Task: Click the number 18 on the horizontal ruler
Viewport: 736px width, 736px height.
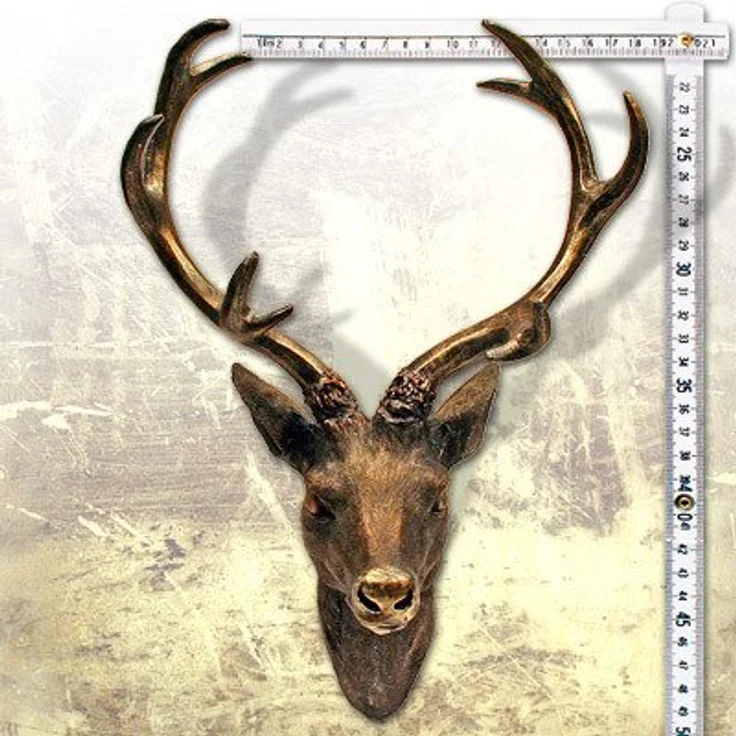Action: (635, 43)
